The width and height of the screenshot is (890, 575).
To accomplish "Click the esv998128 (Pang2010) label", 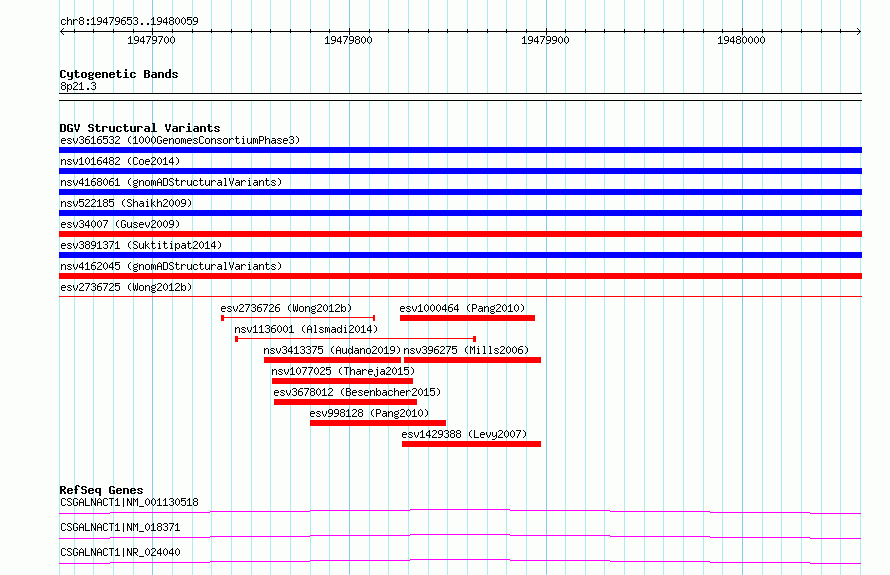I will (x=369, y=413).
